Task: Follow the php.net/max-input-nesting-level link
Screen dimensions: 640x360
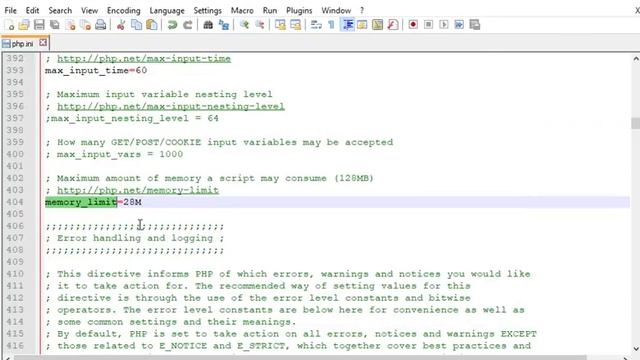Action: [171, 106]
